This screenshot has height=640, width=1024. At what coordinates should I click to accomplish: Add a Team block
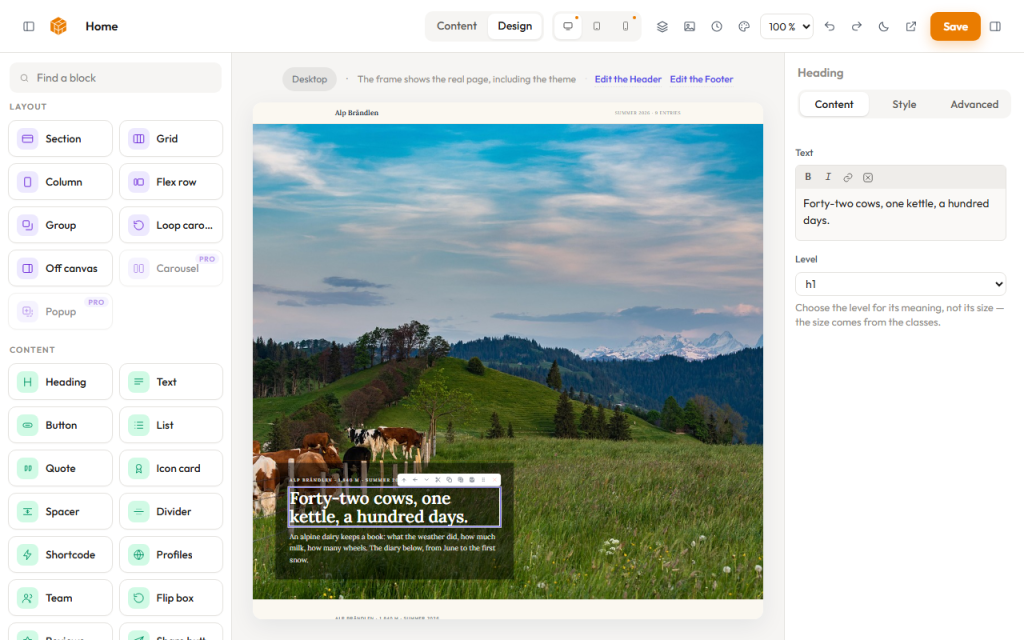point(60,597)
